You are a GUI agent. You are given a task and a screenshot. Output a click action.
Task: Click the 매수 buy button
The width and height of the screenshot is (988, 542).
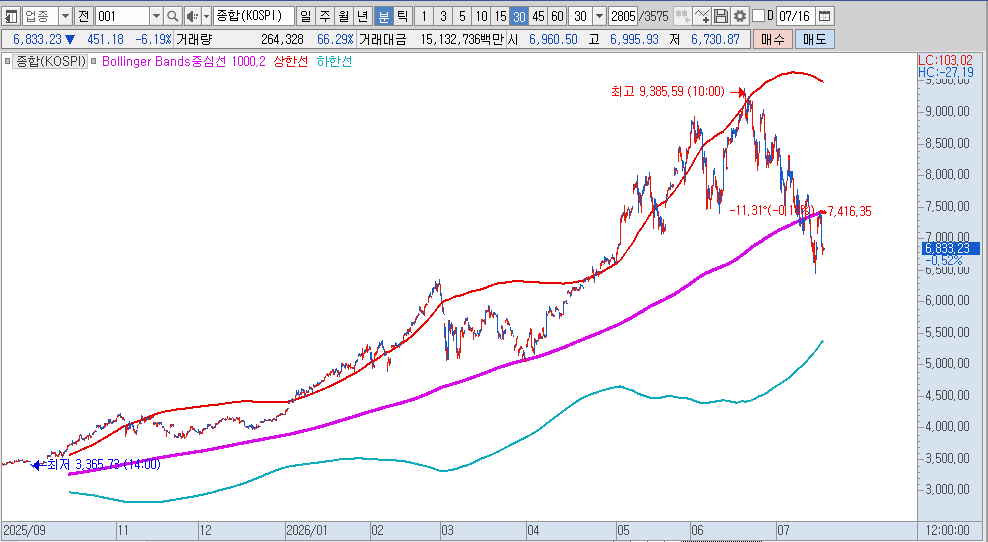point(773,39)
